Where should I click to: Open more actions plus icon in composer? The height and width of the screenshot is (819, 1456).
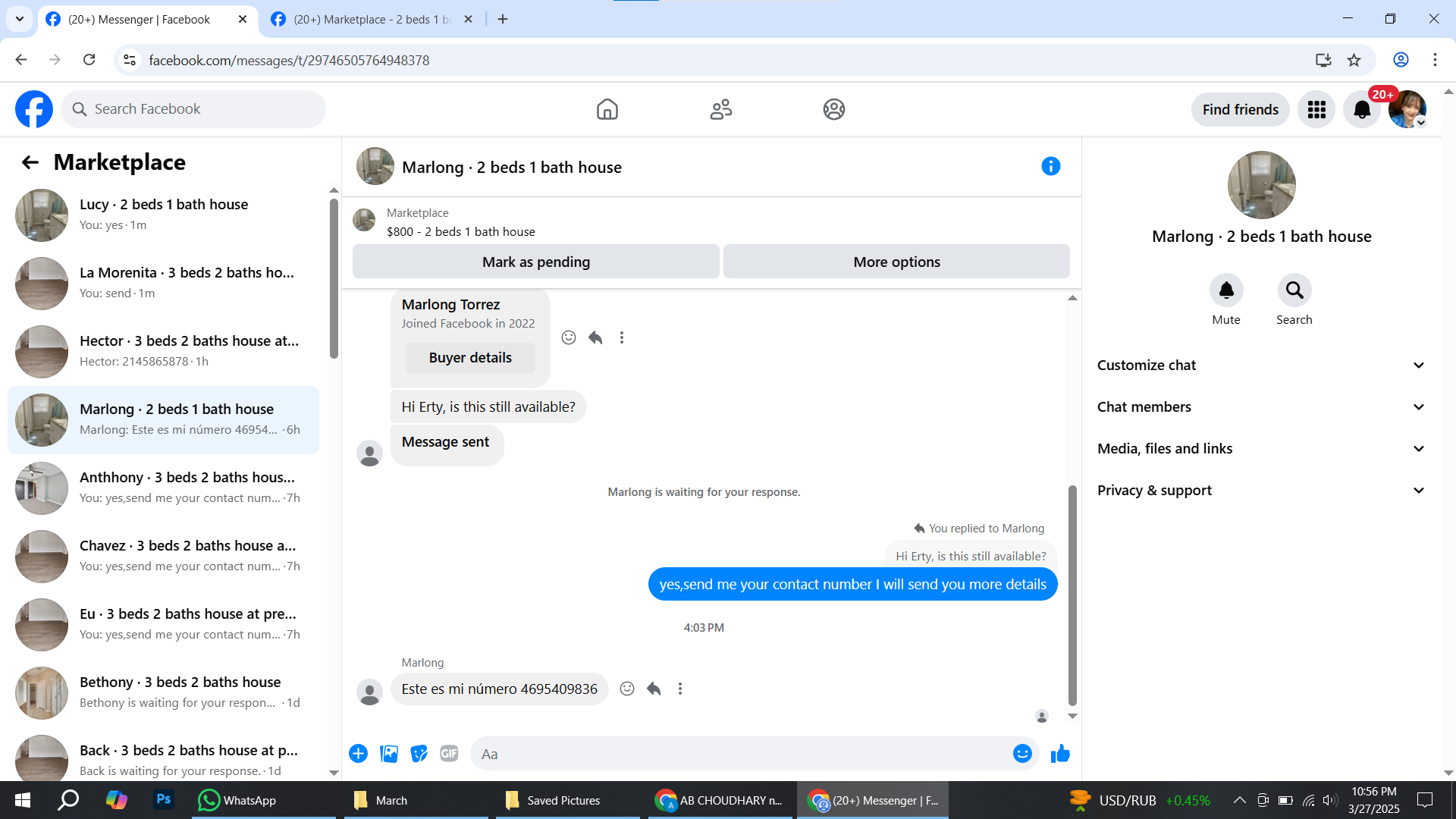pos(359,754)
